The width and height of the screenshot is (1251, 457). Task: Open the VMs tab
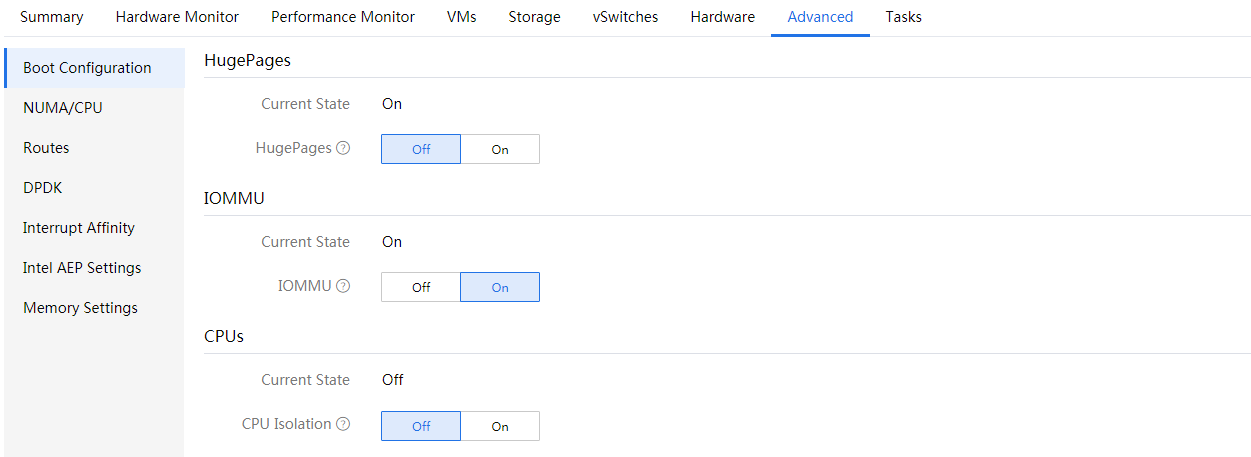click(462, 17)
